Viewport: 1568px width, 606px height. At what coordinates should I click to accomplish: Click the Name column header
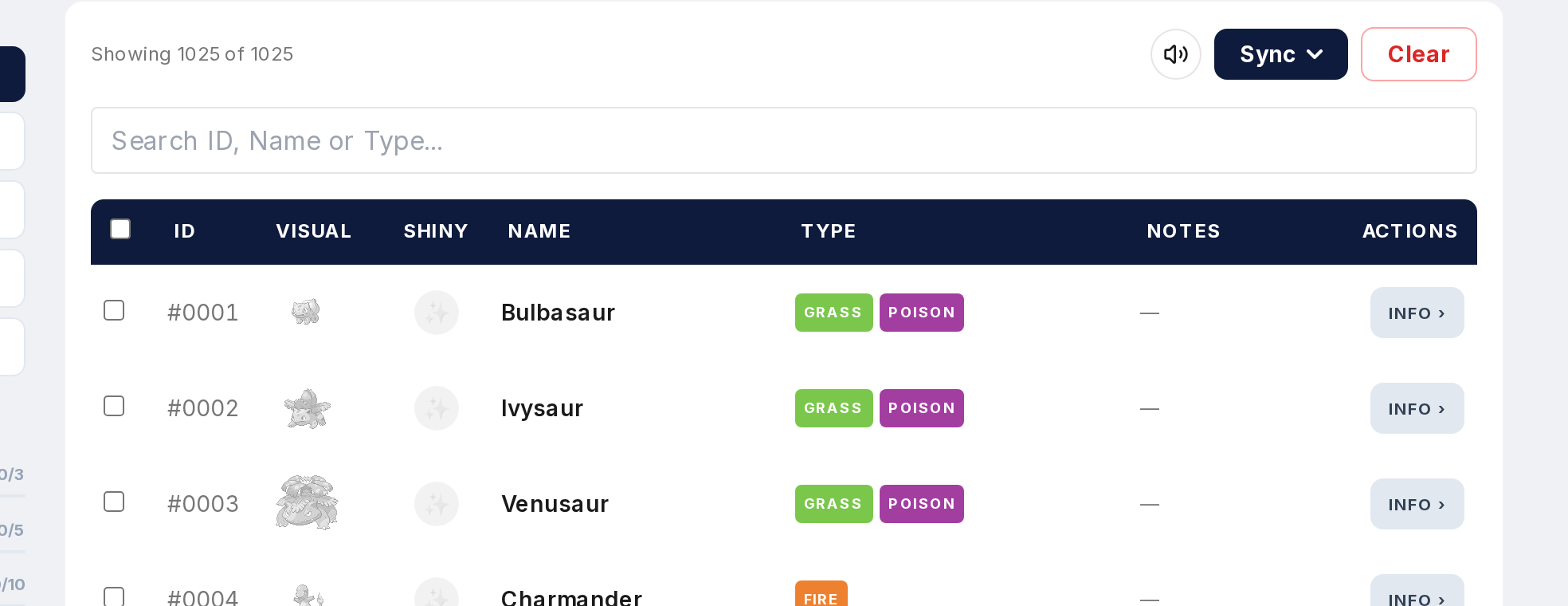[x=539, y=231]
